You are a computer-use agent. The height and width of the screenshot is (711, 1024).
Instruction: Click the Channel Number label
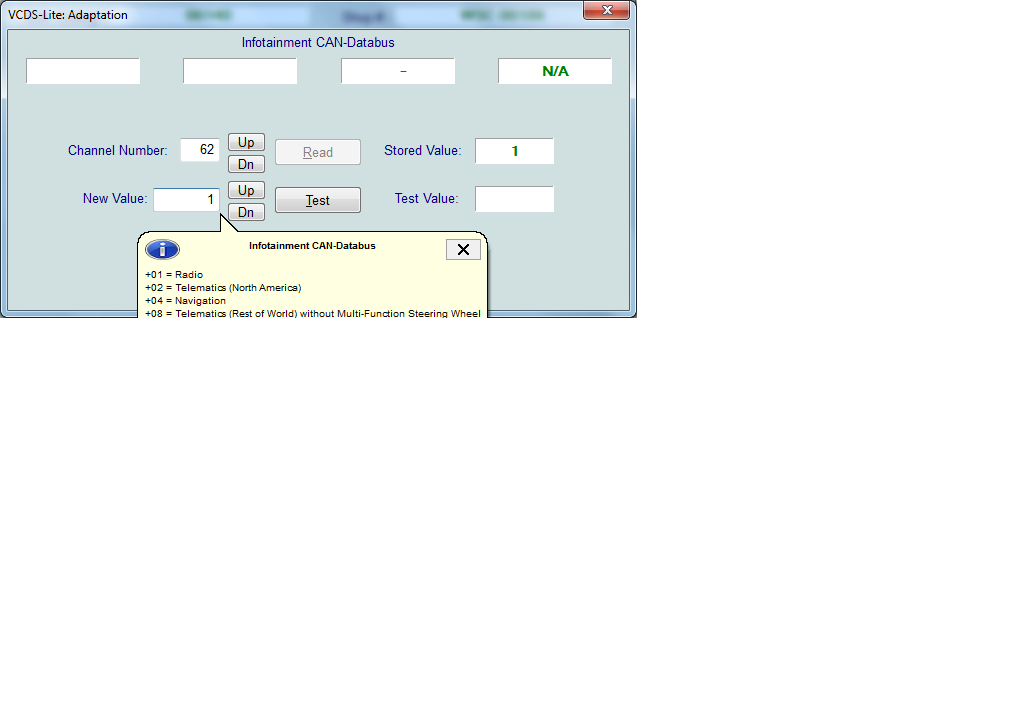(118, 151)
